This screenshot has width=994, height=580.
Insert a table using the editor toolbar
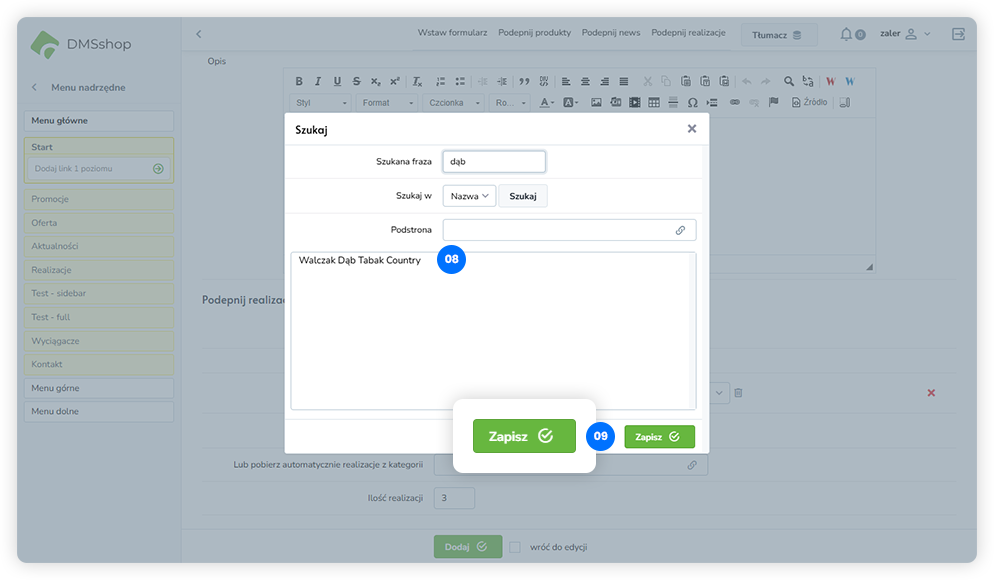click(x=654, y=103)
